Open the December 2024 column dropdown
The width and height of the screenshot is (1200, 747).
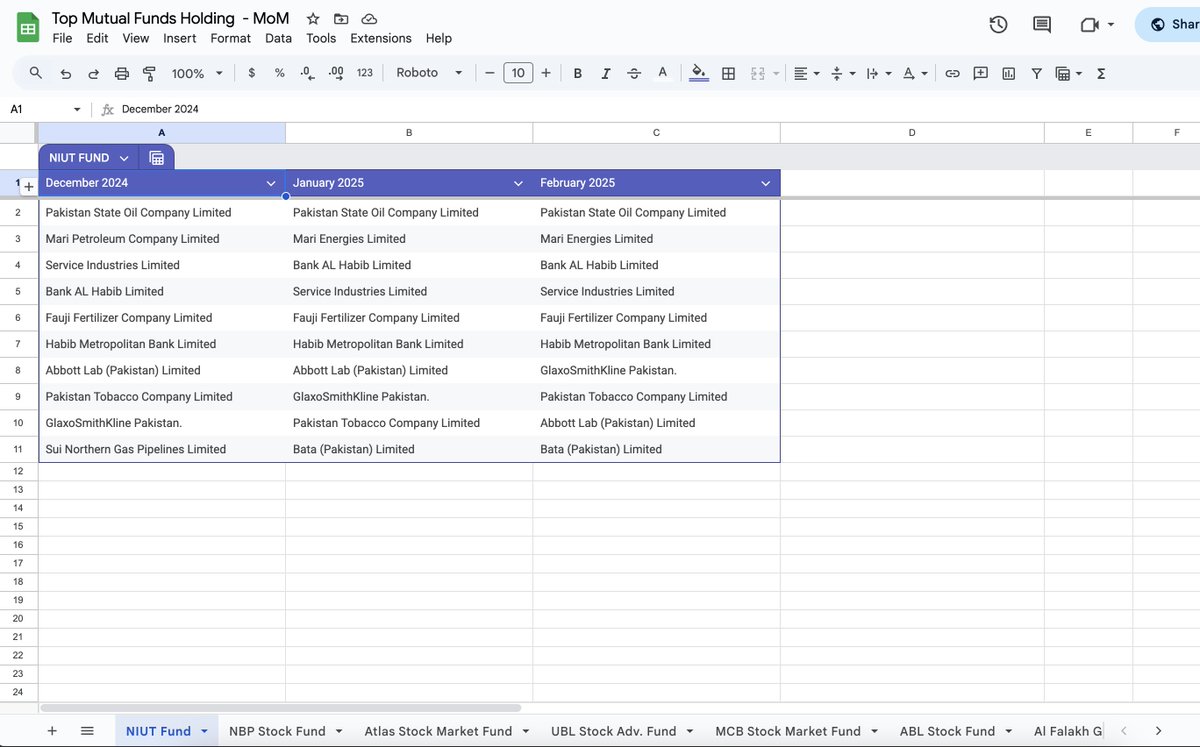[x=270, y=183]
